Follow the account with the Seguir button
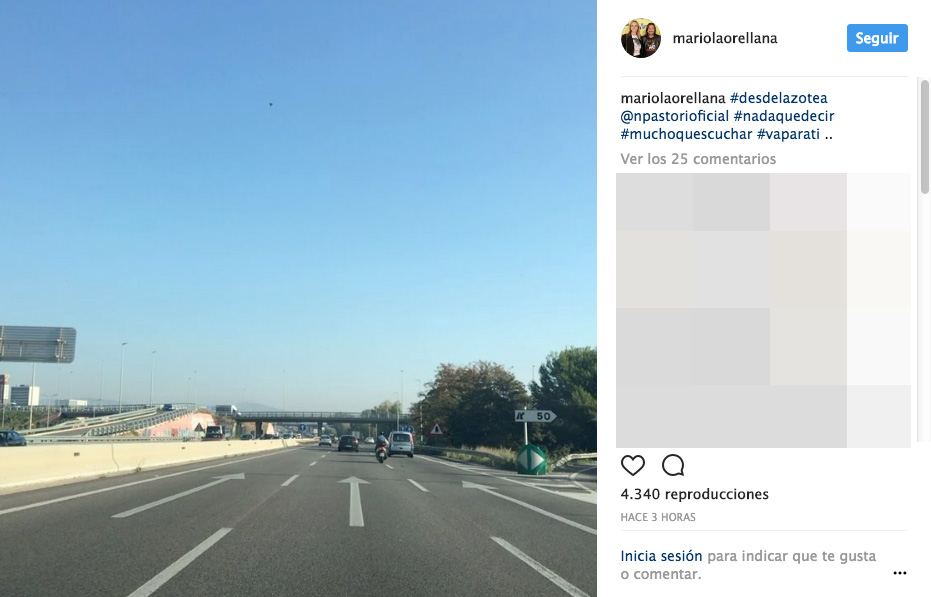The width and height of the screenshot is (931, 597). pos(877,38)
